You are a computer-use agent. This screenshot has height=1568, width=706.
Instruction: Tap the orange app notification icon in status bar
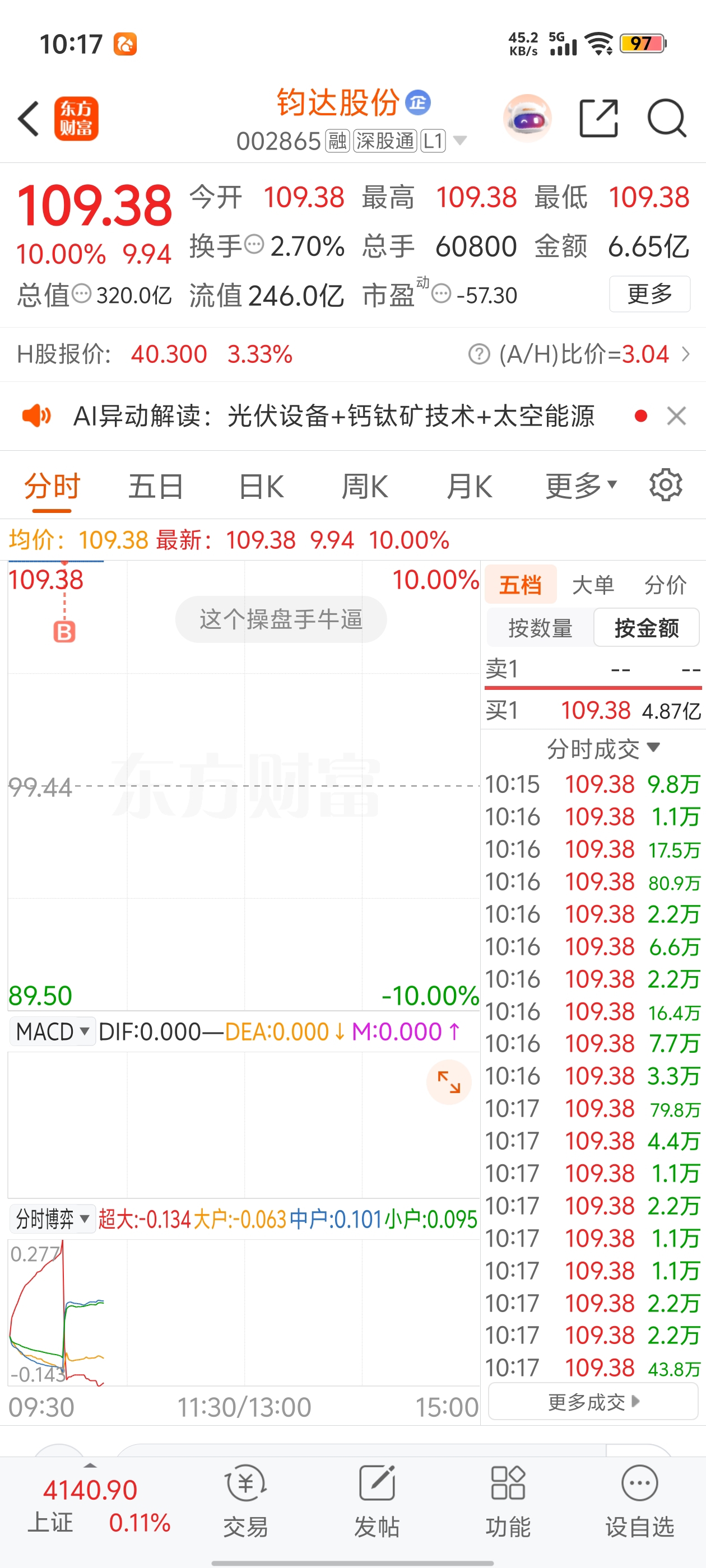126,44
